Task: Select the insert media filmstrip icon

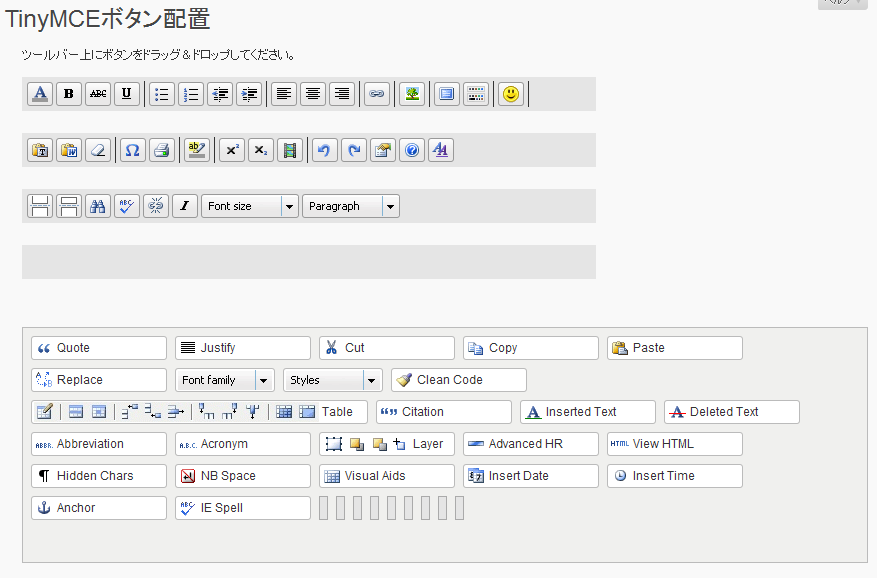Action: coord(290,150)
